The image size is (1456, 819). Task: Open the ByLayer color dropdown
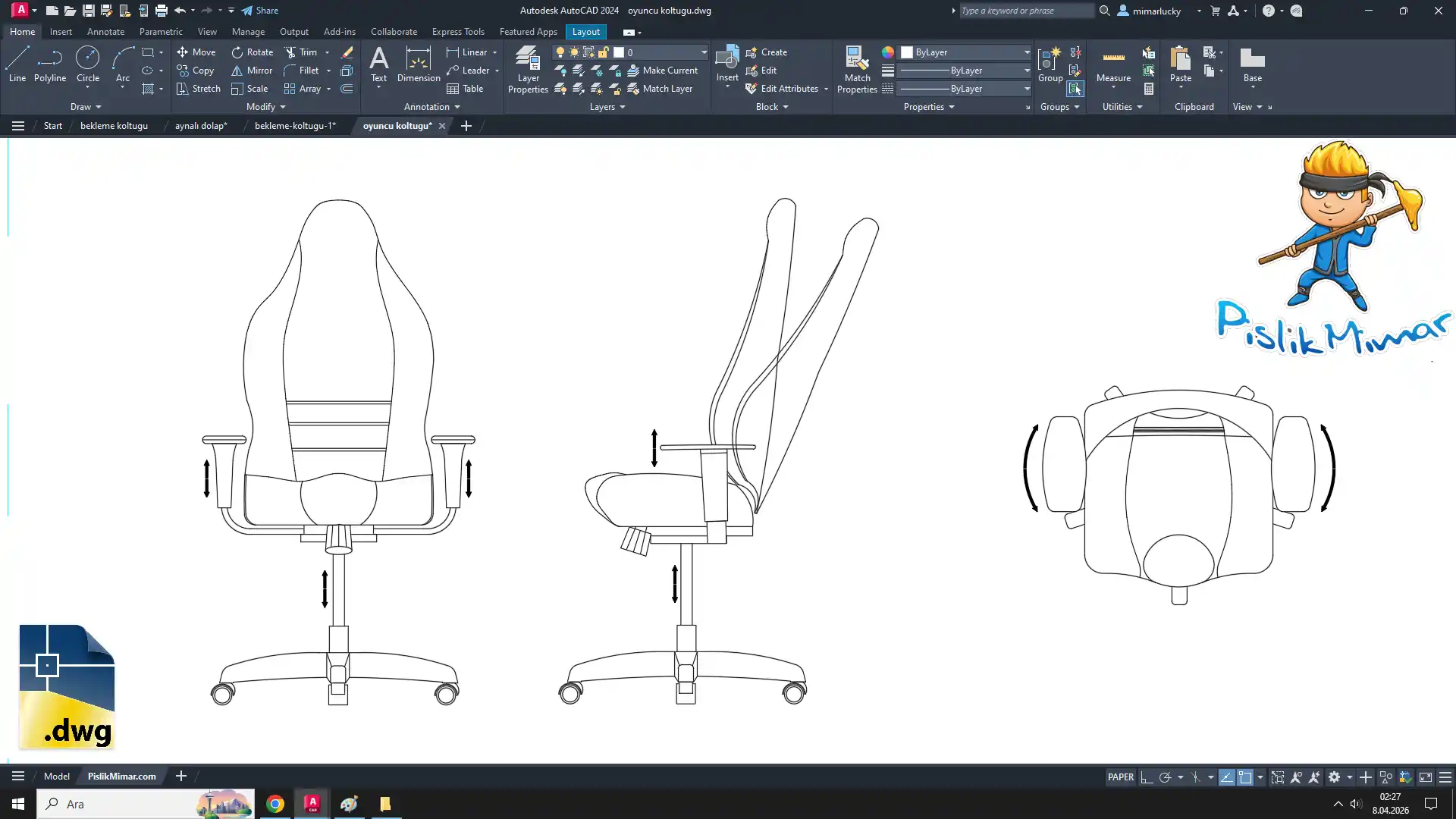click(1027, 52)
